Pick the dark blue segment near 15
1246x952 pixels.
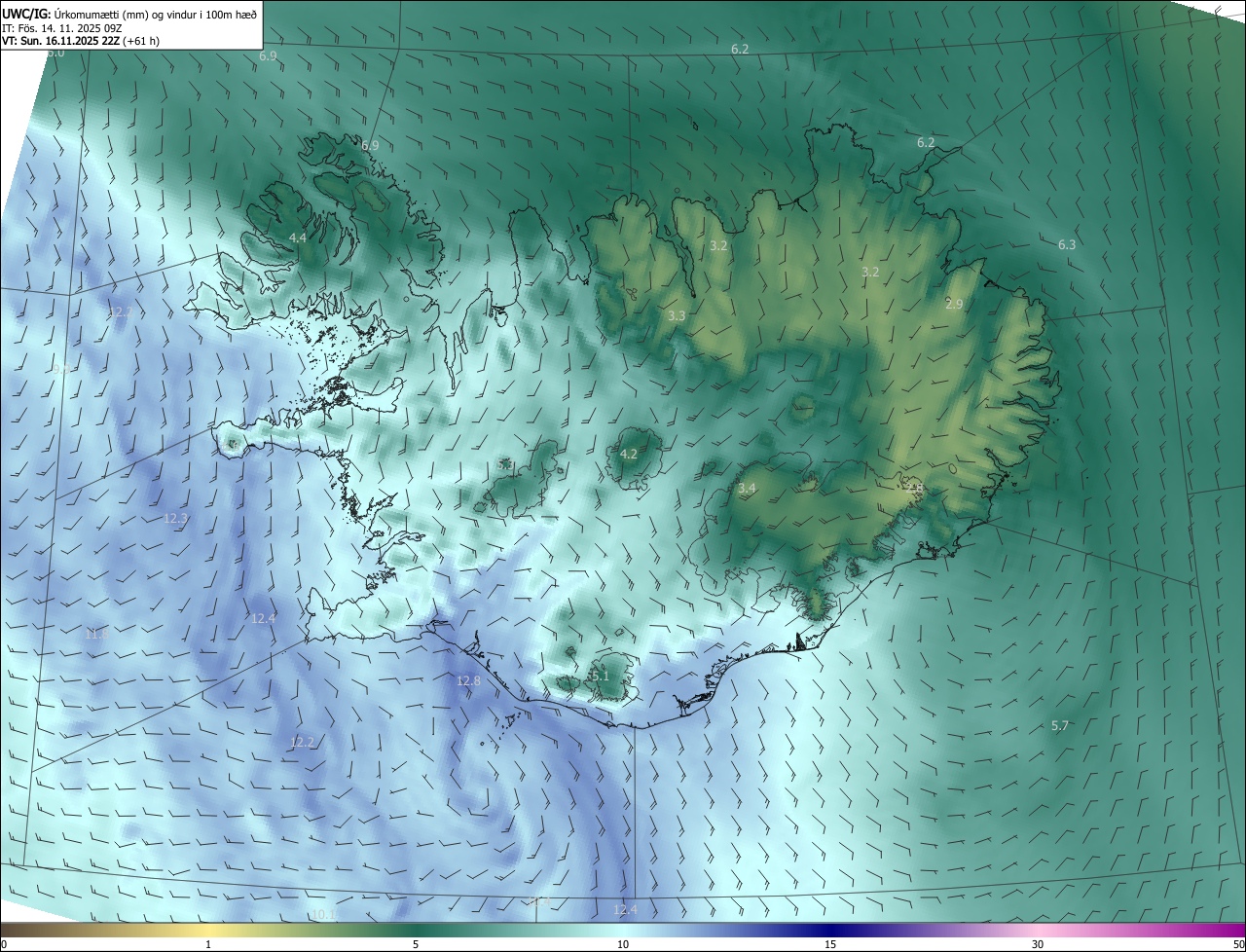point(830,930)
